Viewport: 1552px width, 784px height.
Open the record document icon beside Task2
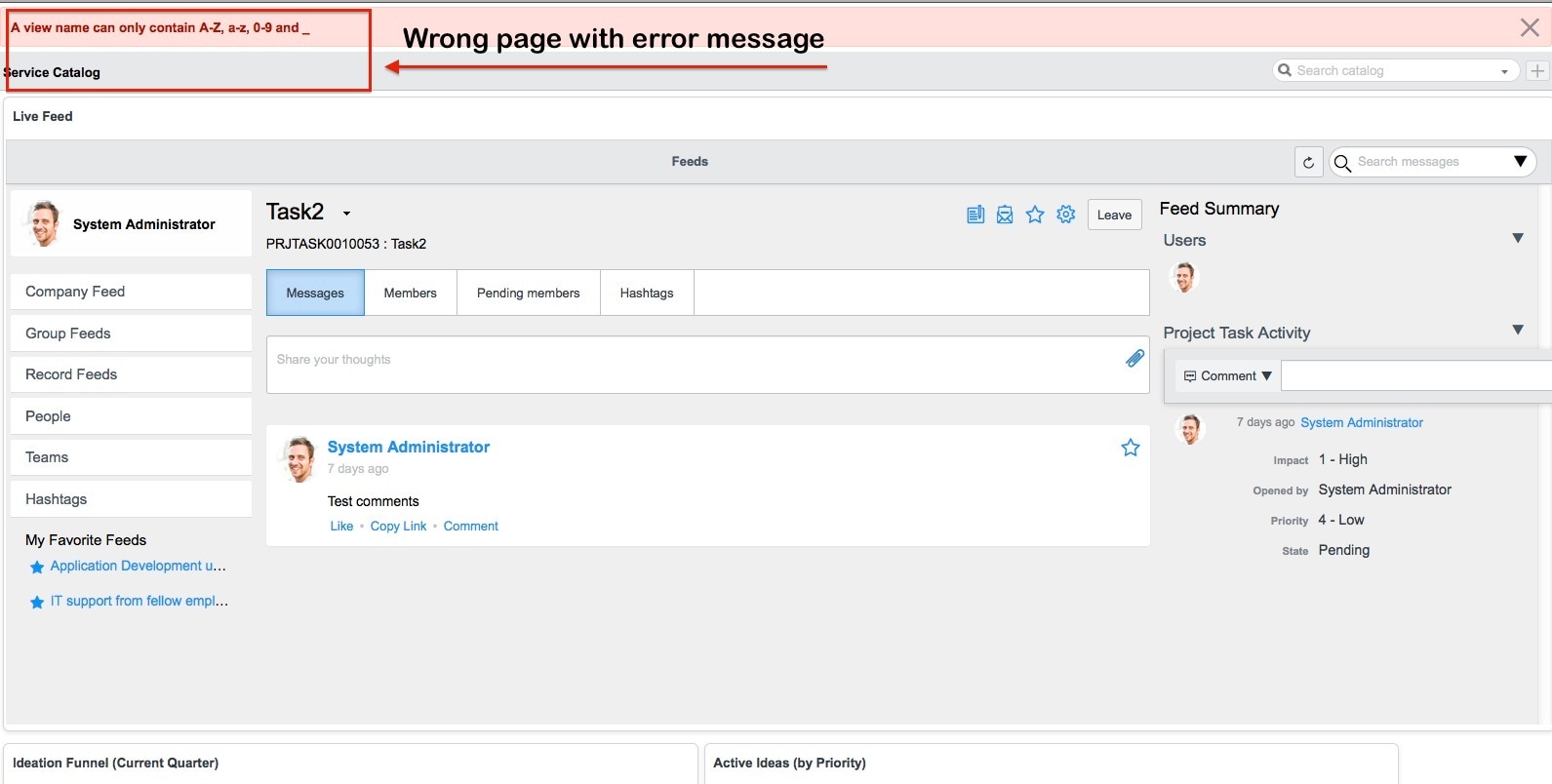point(975,215)
